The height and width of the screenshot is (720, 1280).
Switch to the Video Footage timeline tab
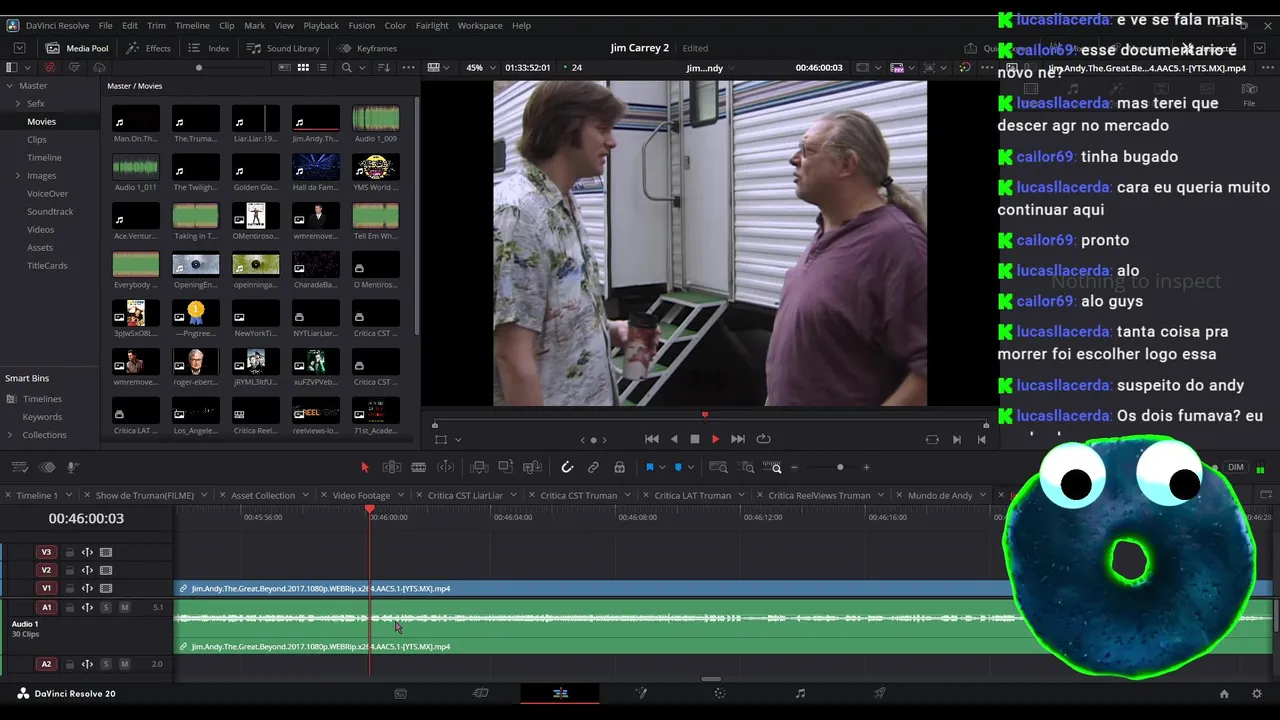tap(361, 495)
